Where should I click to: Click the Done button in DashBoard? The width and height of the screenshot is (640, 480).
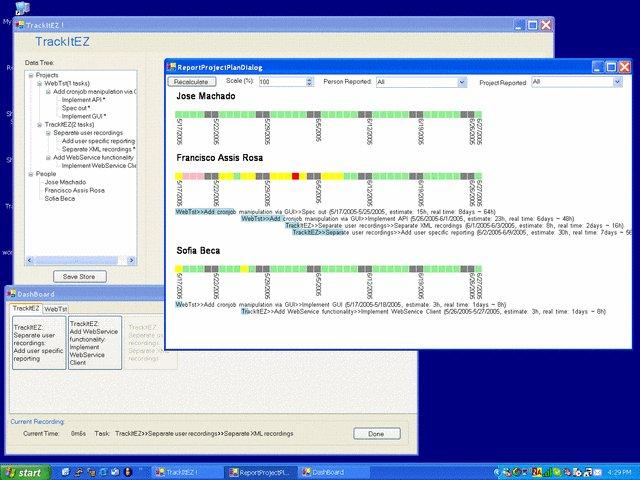point(376,434)
